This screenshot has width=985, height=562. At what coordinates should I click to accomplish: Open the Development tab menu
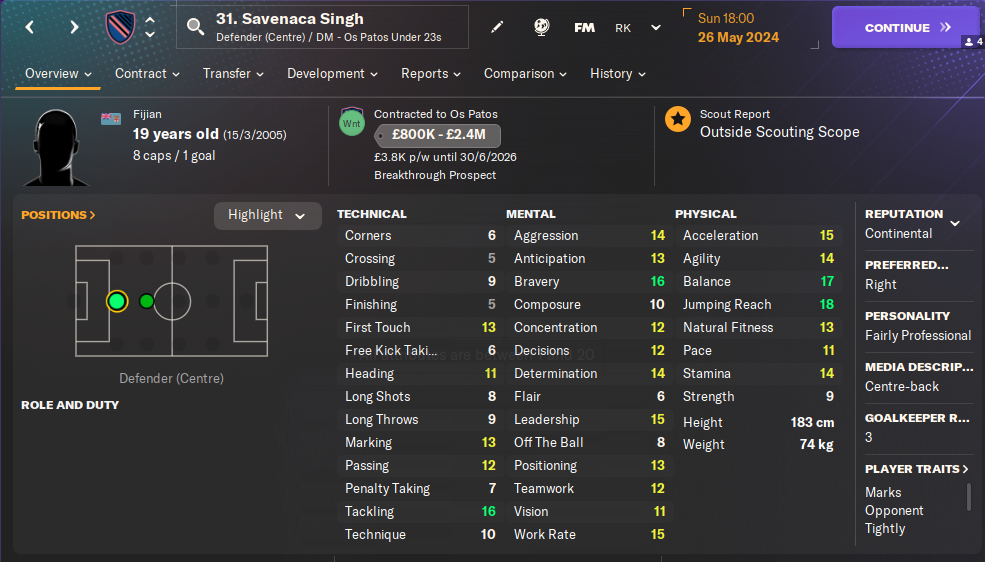pyautogui.click(x=332, y=73)
